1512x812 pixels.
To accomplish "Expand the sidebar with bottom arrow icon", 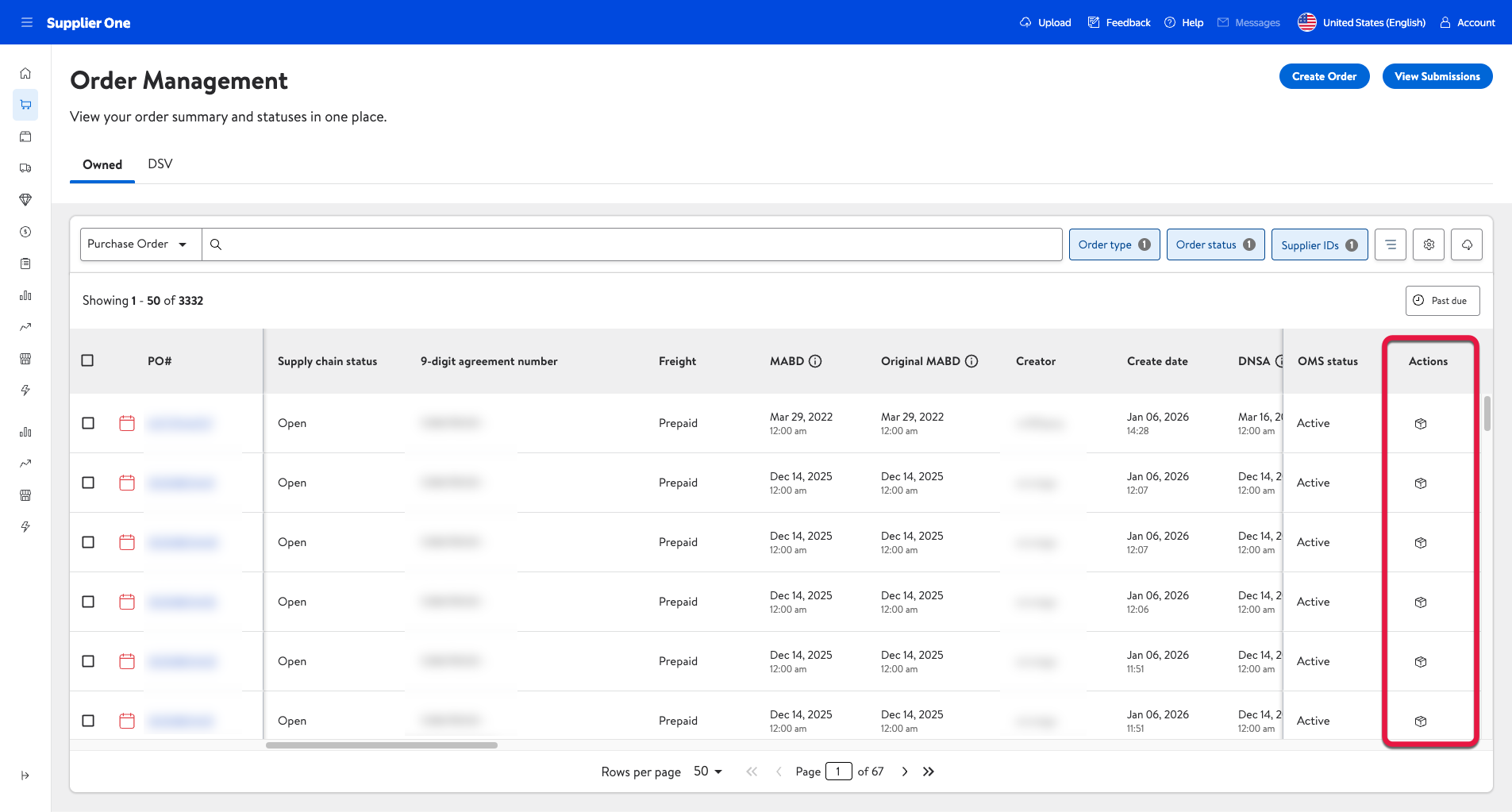I will pos(25,775).
